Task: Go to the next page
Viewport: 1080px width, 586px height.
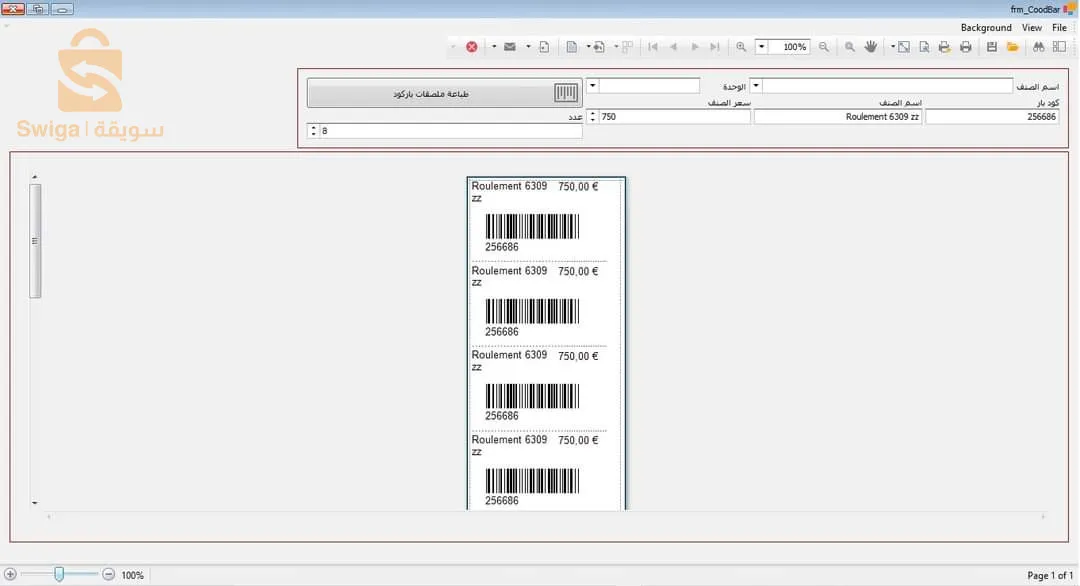Action: (x=695, y=47)
